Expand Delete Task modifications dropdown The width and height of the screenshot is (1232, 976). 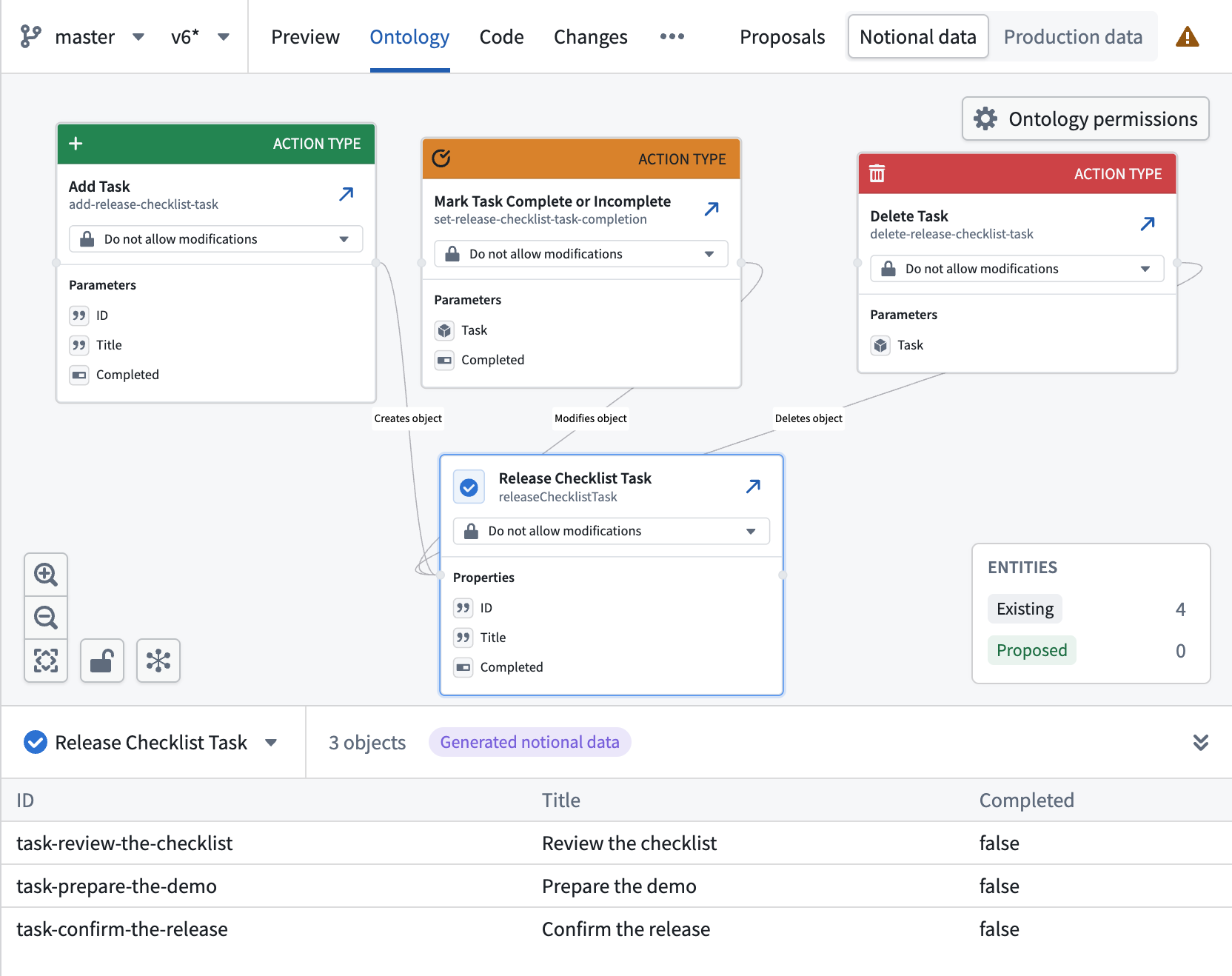pos(1017,269)
